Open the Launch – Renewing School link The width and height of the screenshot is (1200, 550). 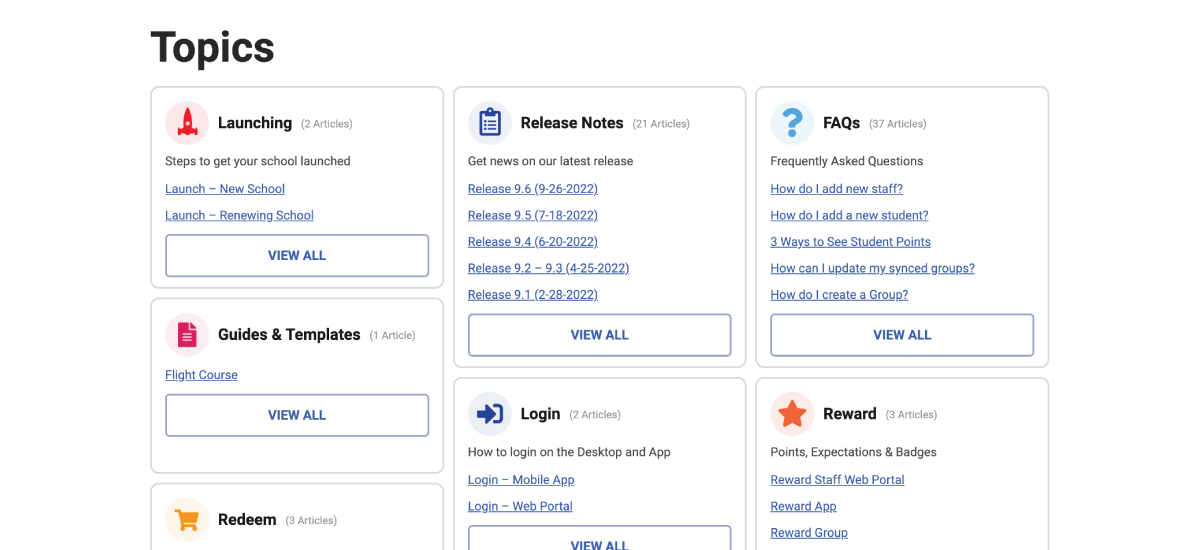(239, 215)
